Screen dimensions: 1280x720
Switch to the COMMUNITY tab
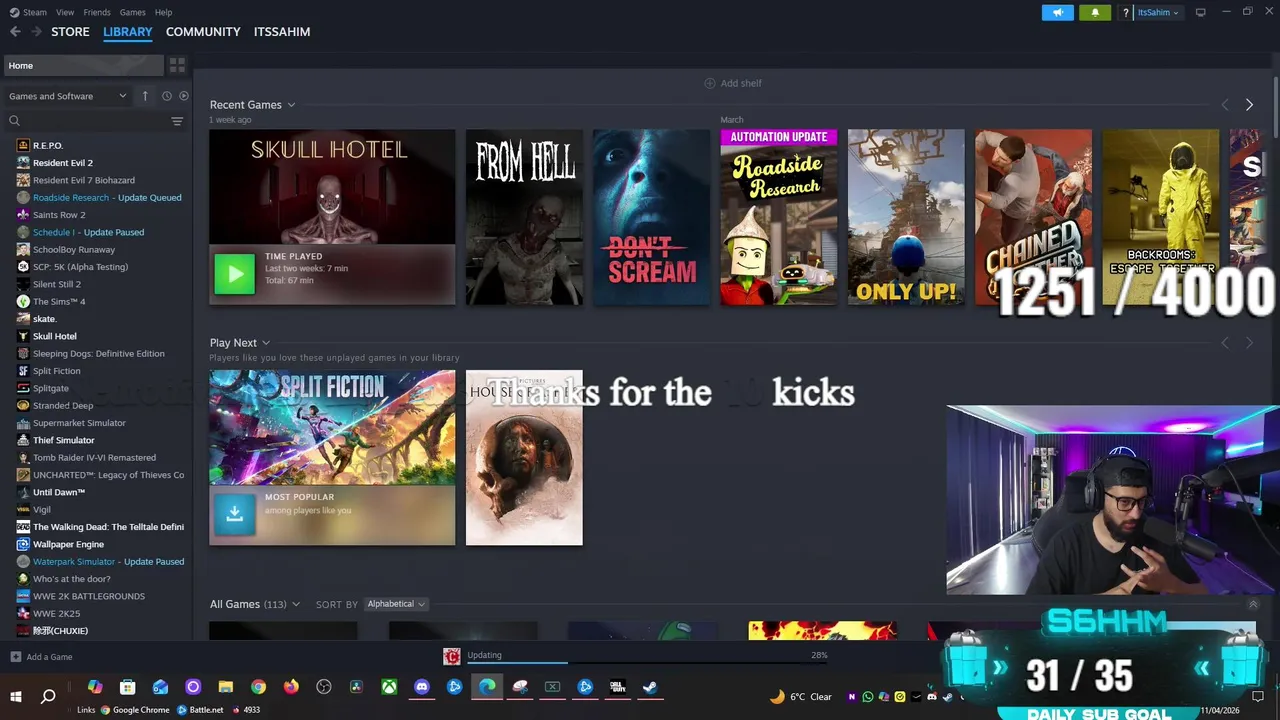pyautogui.click(x=203, y=32)
